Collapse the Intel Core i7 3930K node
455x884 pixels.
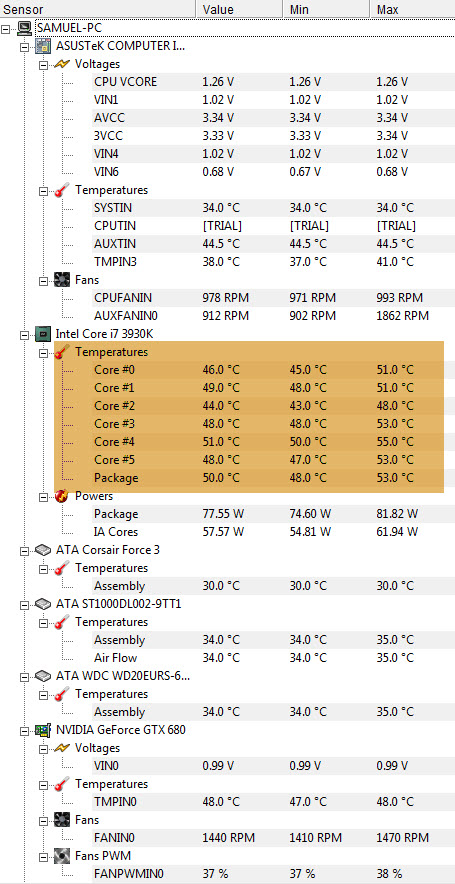[x=24, y=334]
